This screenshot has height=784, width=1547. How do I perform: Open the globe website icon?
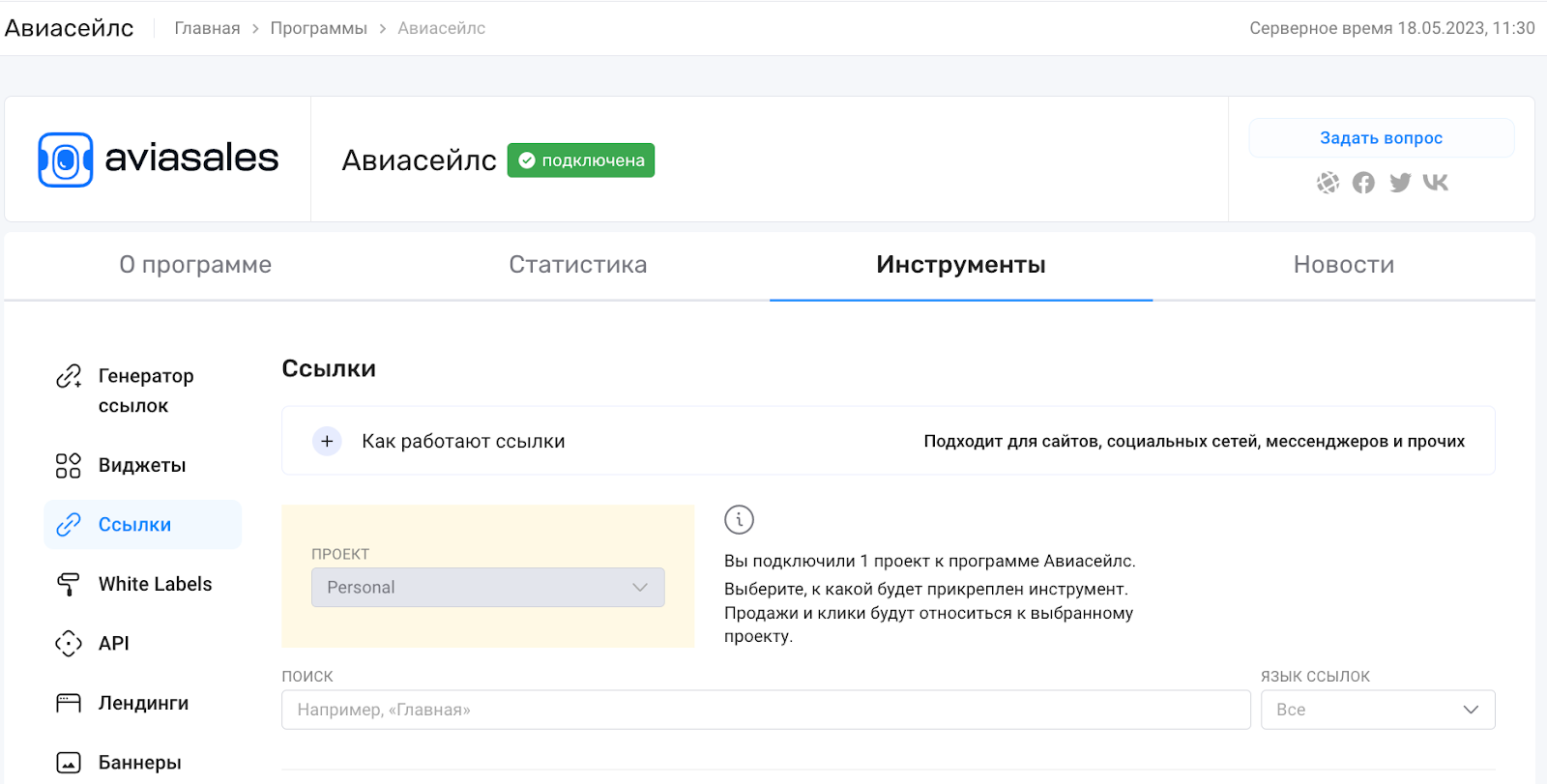[x=1328, y=183]
